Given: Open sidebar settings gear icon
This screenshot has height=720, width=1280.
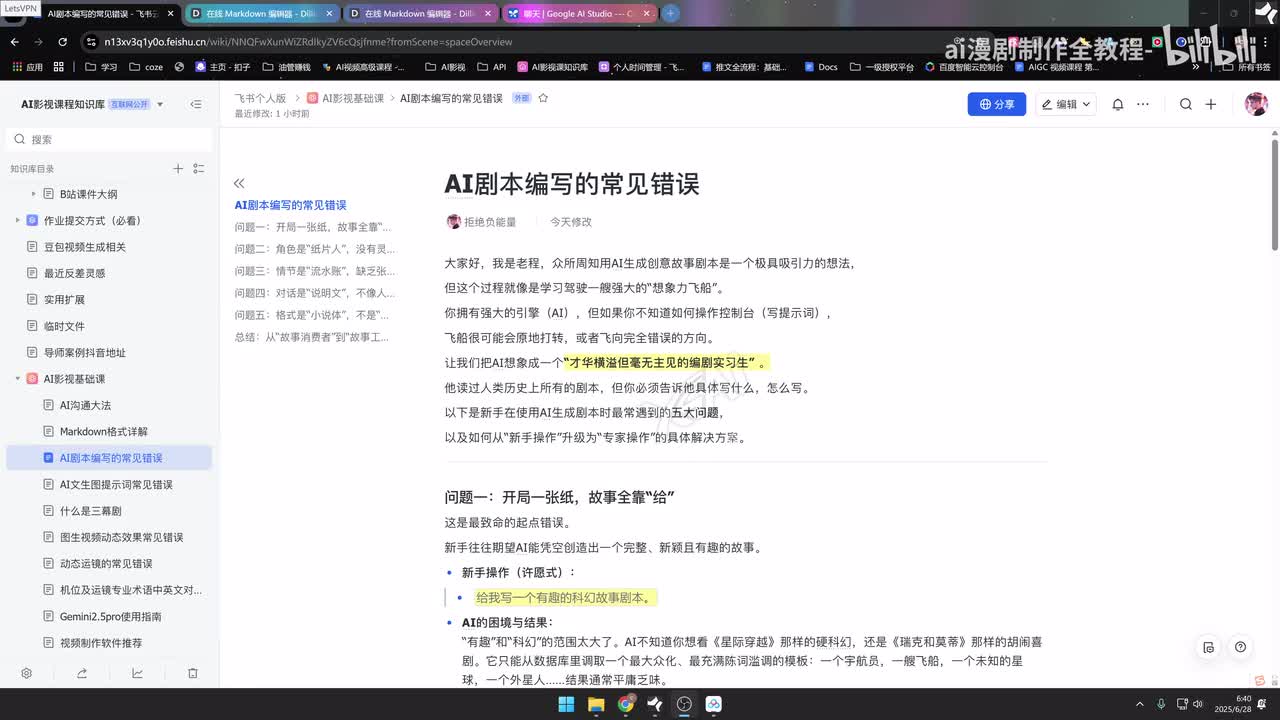Looking at the screenshot, I should pyautogui.click(x=27, y=674).
